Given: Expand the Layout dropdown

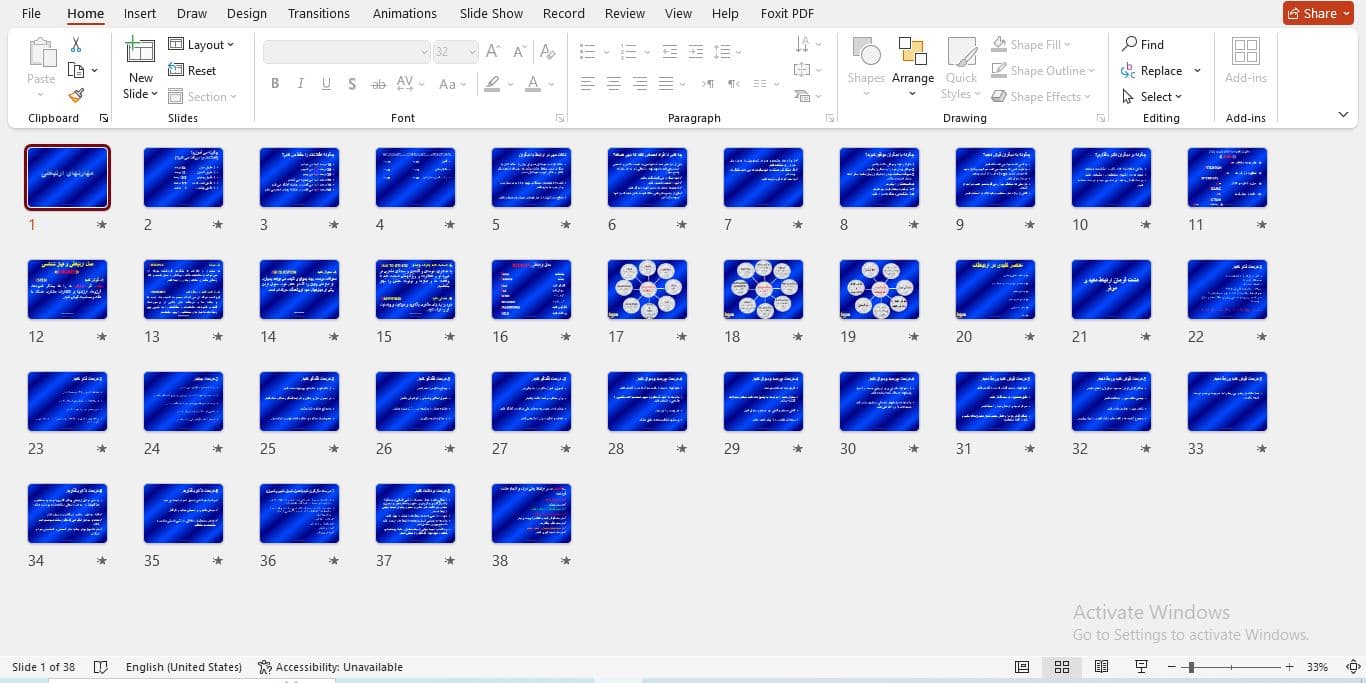Looking at the screenshot, I should [201, 45].
